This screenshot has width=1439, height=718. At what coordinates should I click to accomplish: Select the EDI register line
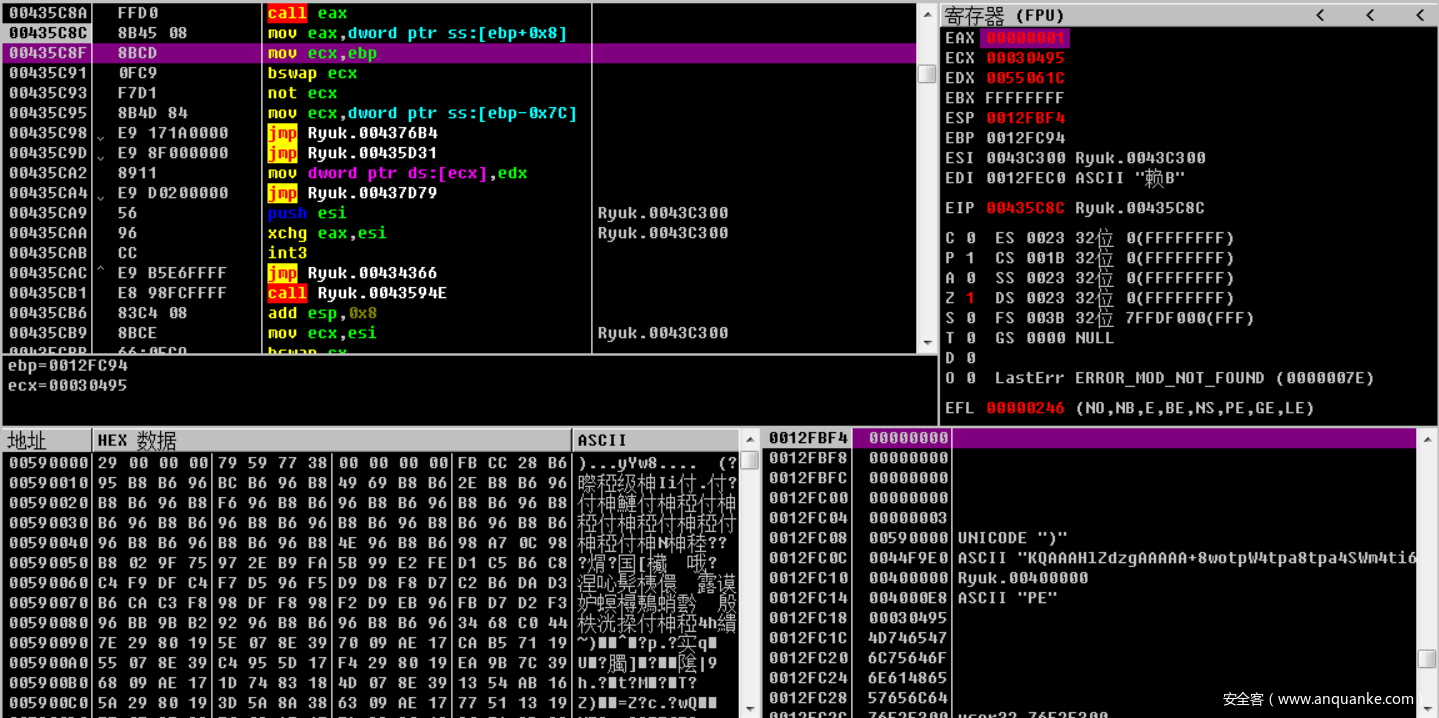click(x=1065, y=178)
